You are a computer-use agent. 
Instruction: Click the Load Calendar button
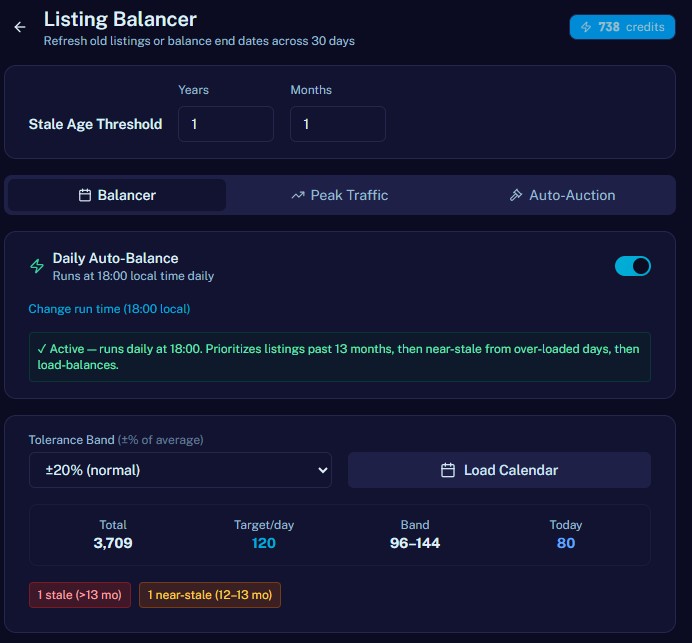499,470
